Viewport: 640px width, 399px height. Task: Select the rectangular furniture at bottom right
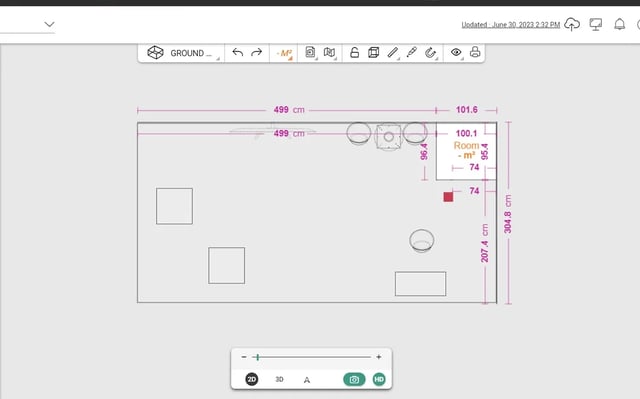(x=420, y=284)
